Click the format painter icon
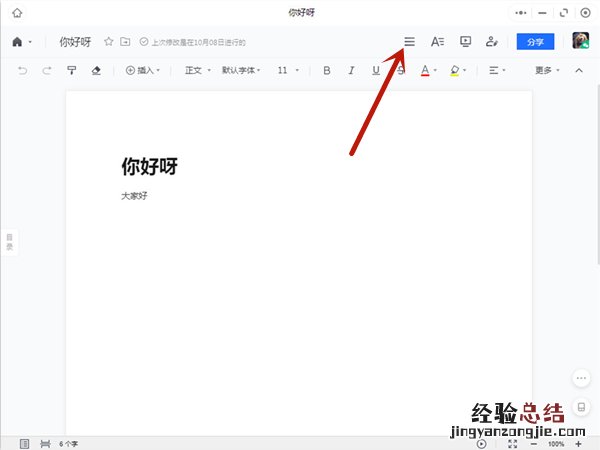Viewport: 600px width, 450px height. point(72,71)
